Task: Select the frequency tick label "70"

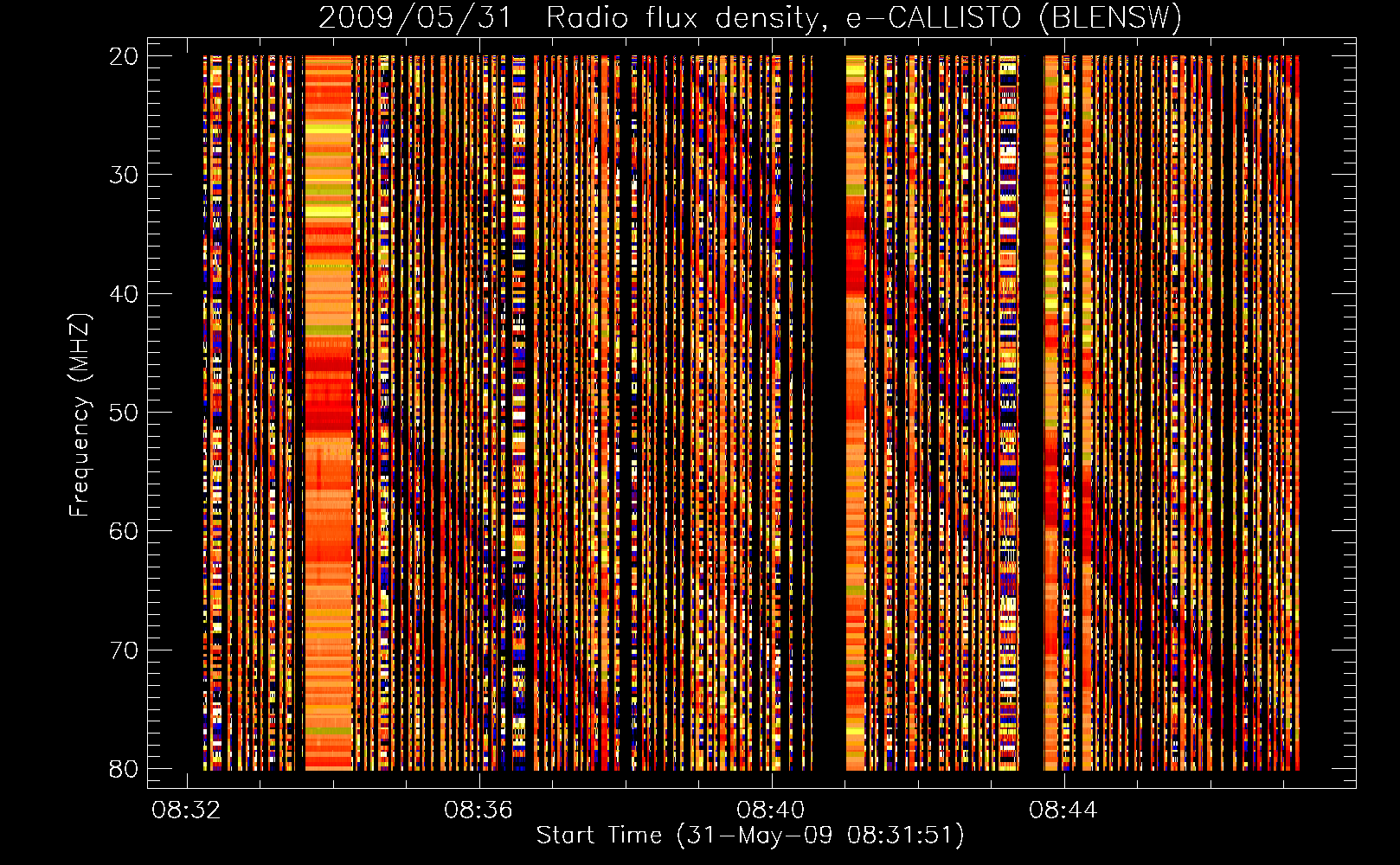Action: pos(124,650)
